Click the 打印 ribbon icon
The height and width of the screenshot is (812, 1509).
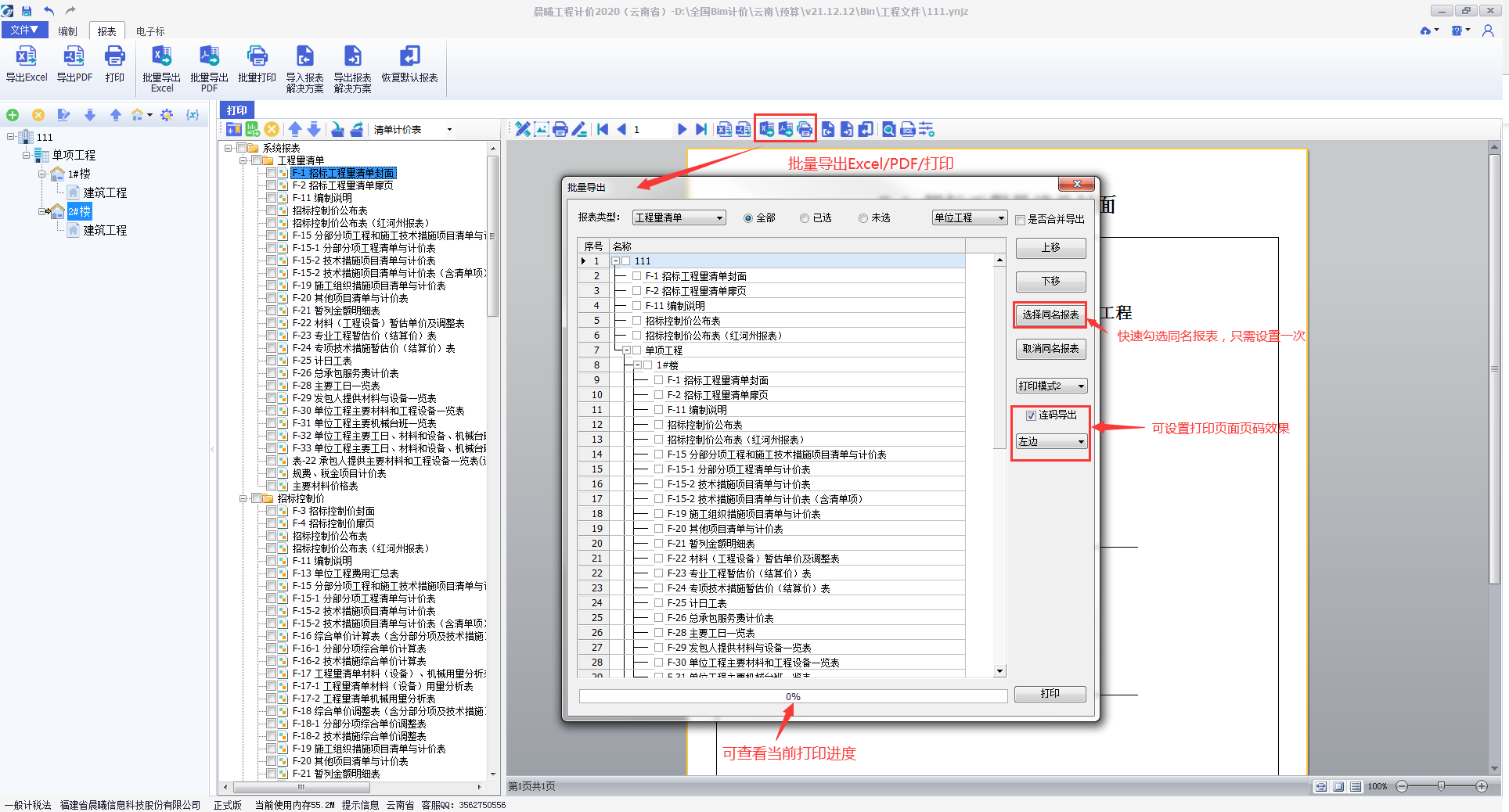pyautogui.click(x=115, y=63)
